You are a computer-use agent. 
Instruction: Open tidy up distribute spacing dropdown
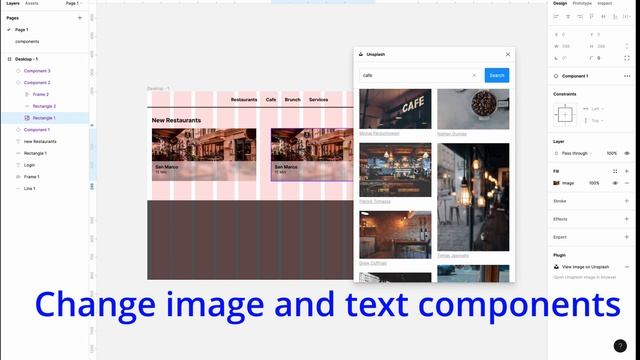coord(627,16)
